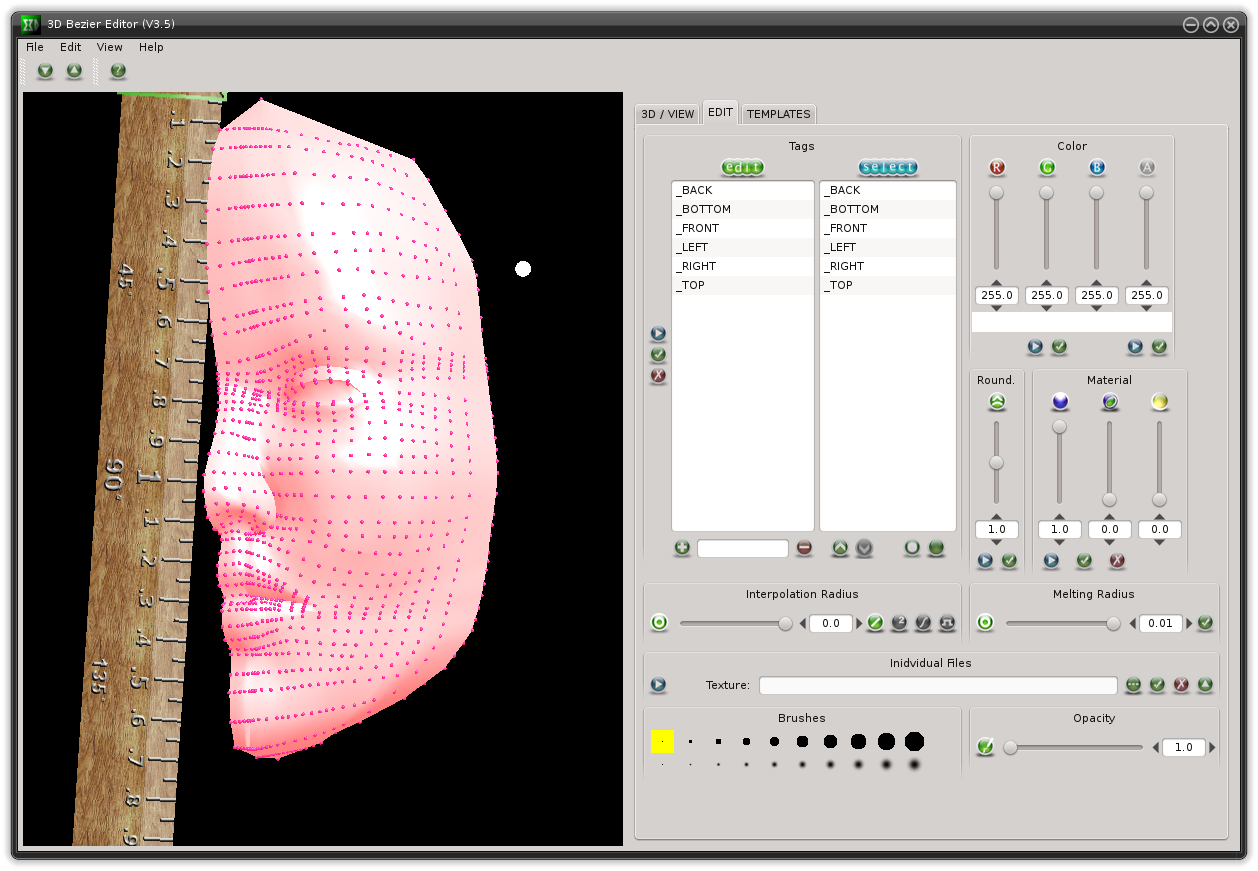This screenshot has height=871, width=1258.
Task: Click the question mark help toolbar icon
Action: (118, 71)
